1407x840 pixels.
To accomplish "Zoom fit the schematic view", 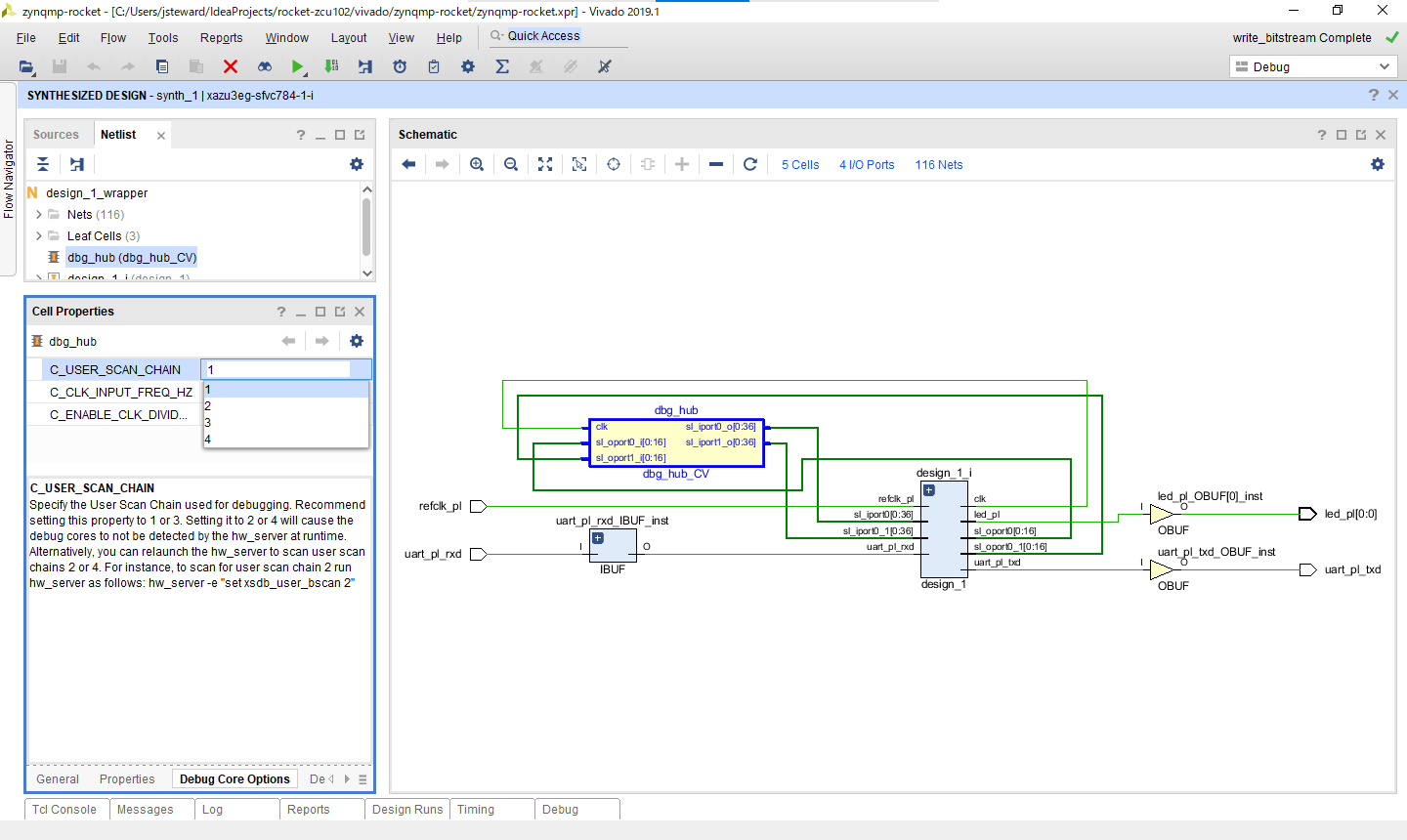I will pyautogui.click(x=545, y=164).
